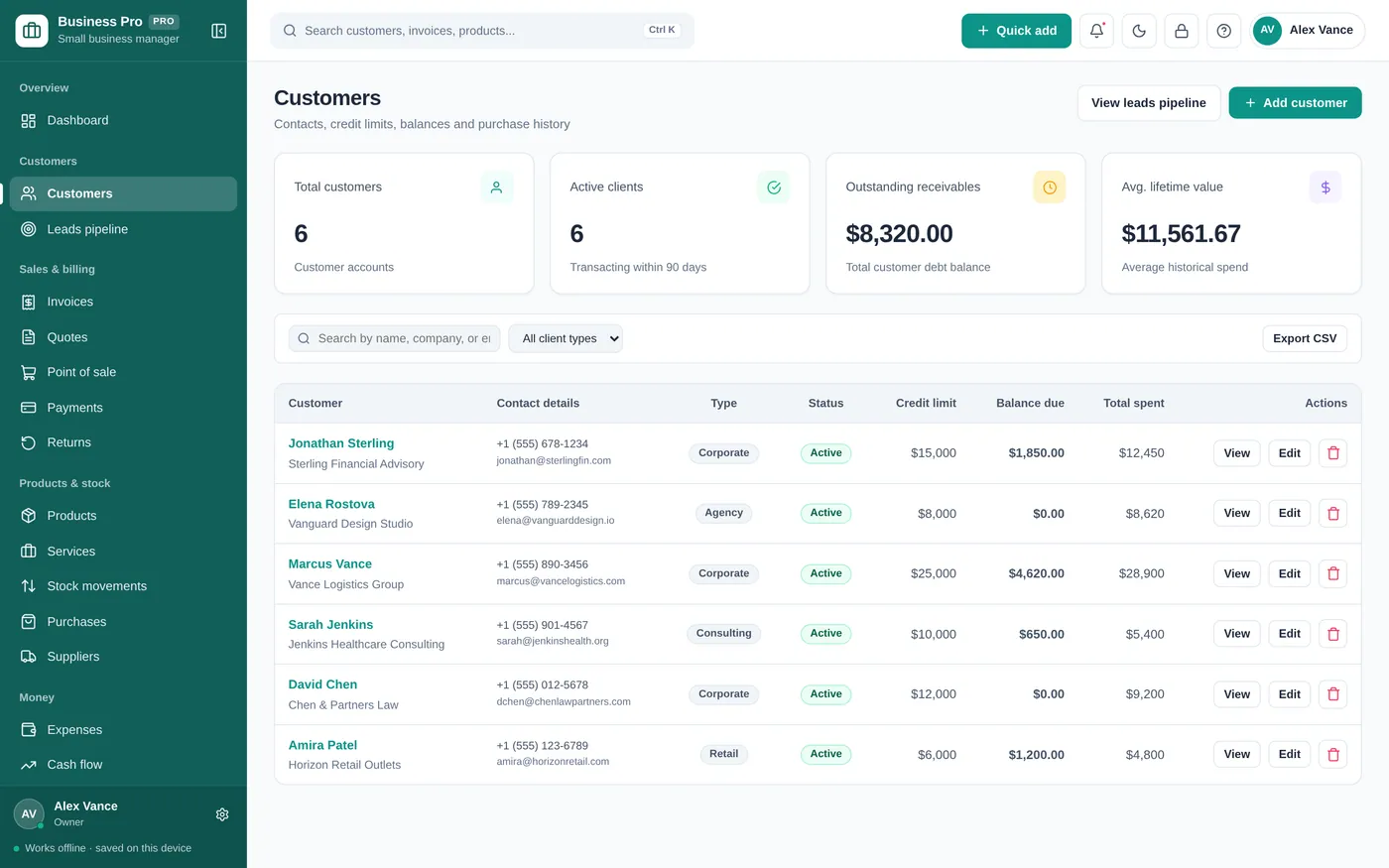Screen dimensions: 1389x868
Task: Collapse the sidebar panel icon
Action: 219,31
